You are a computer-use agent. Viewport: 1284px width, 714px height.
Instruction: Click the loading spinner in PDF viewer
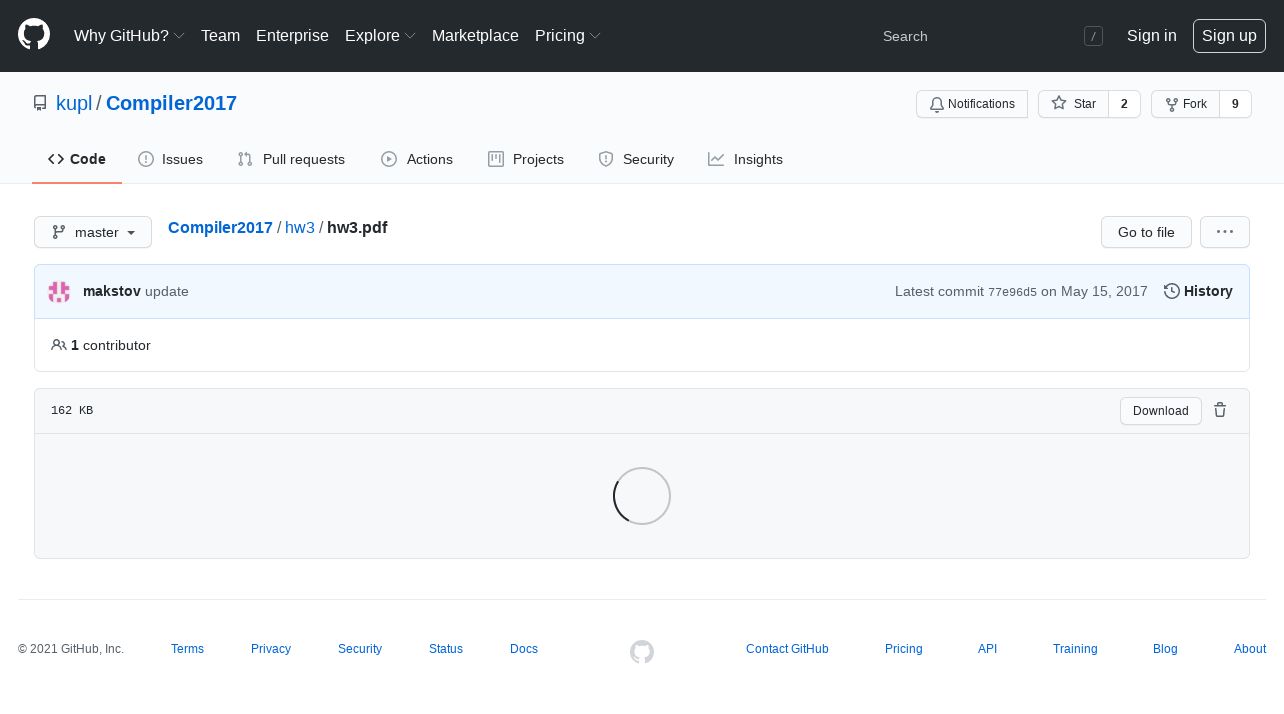(x=642, y=496)
